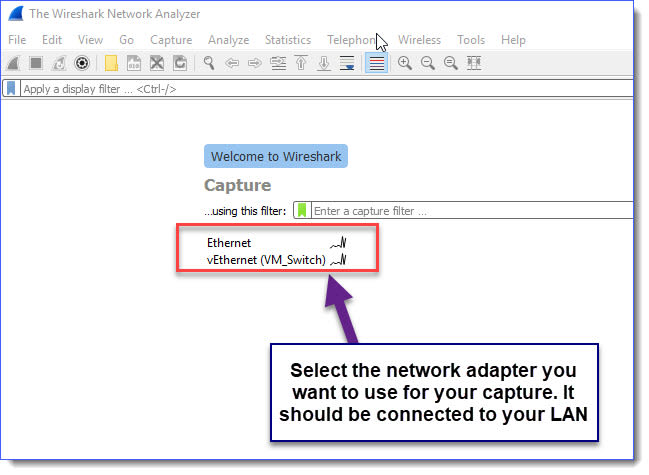
Task: Go forward in packet history arrow
Action: 255,63
